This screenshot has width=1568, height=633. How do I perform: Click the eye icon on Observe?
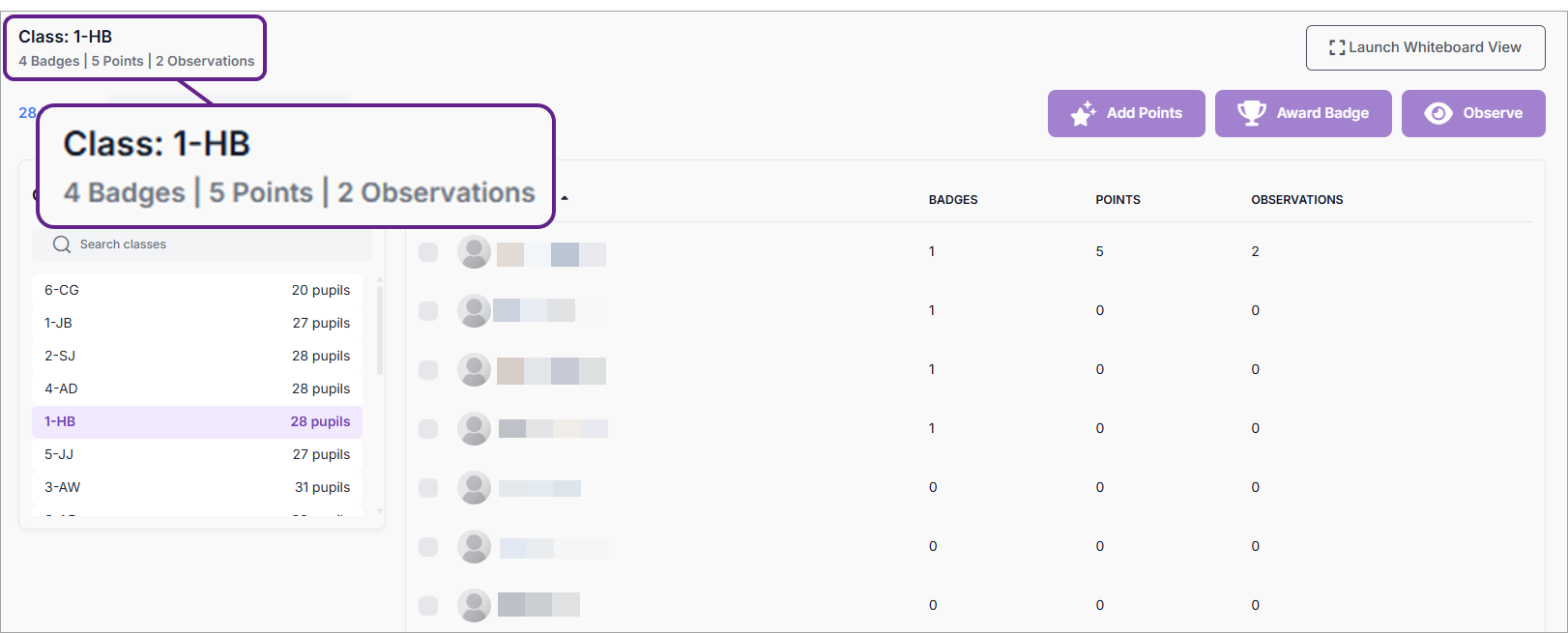(1437, 113)
